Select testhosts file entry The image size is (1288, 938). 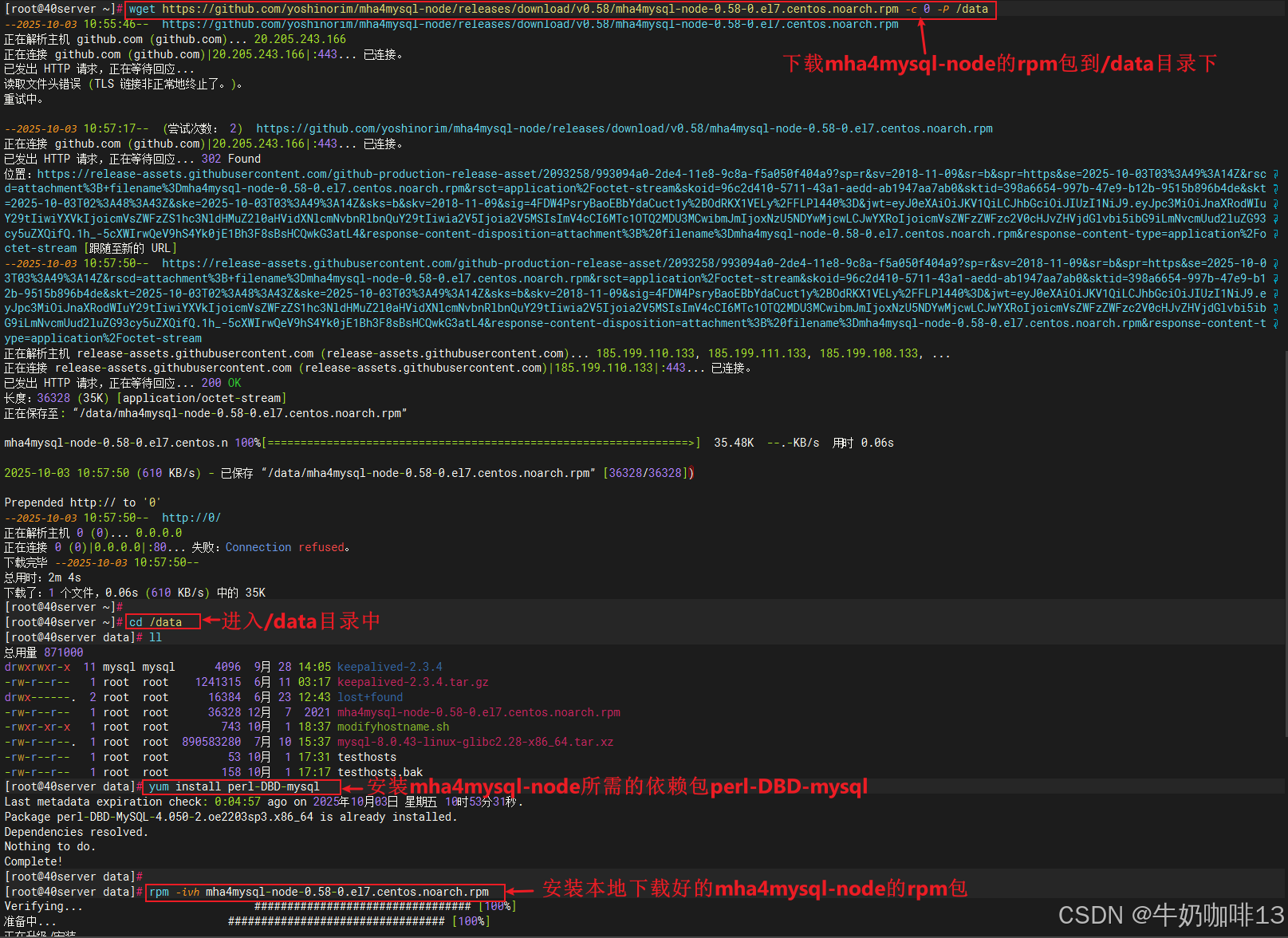click(367, 757)
